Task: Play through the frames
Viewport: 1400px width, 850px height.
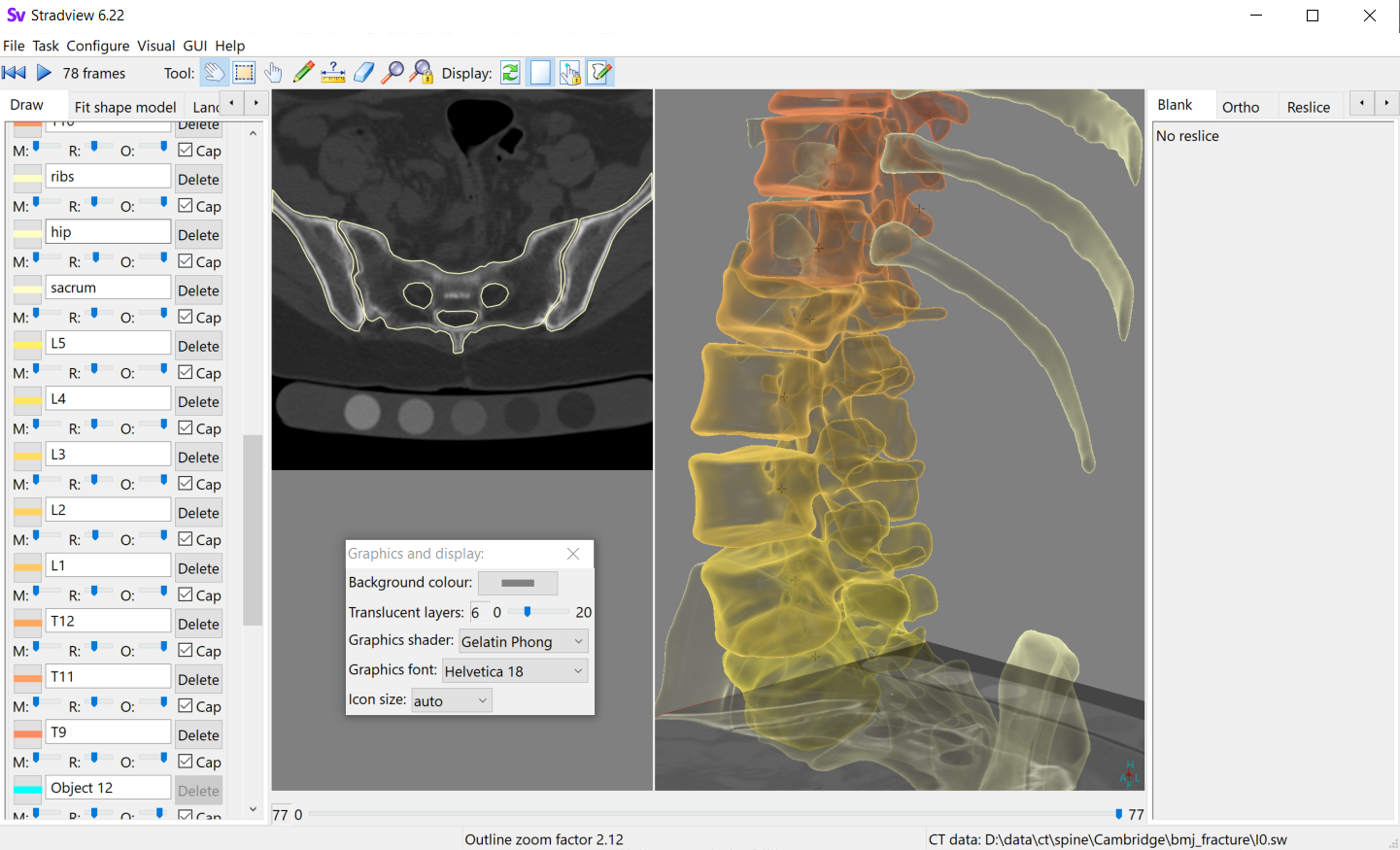Action: click(44, 73)
